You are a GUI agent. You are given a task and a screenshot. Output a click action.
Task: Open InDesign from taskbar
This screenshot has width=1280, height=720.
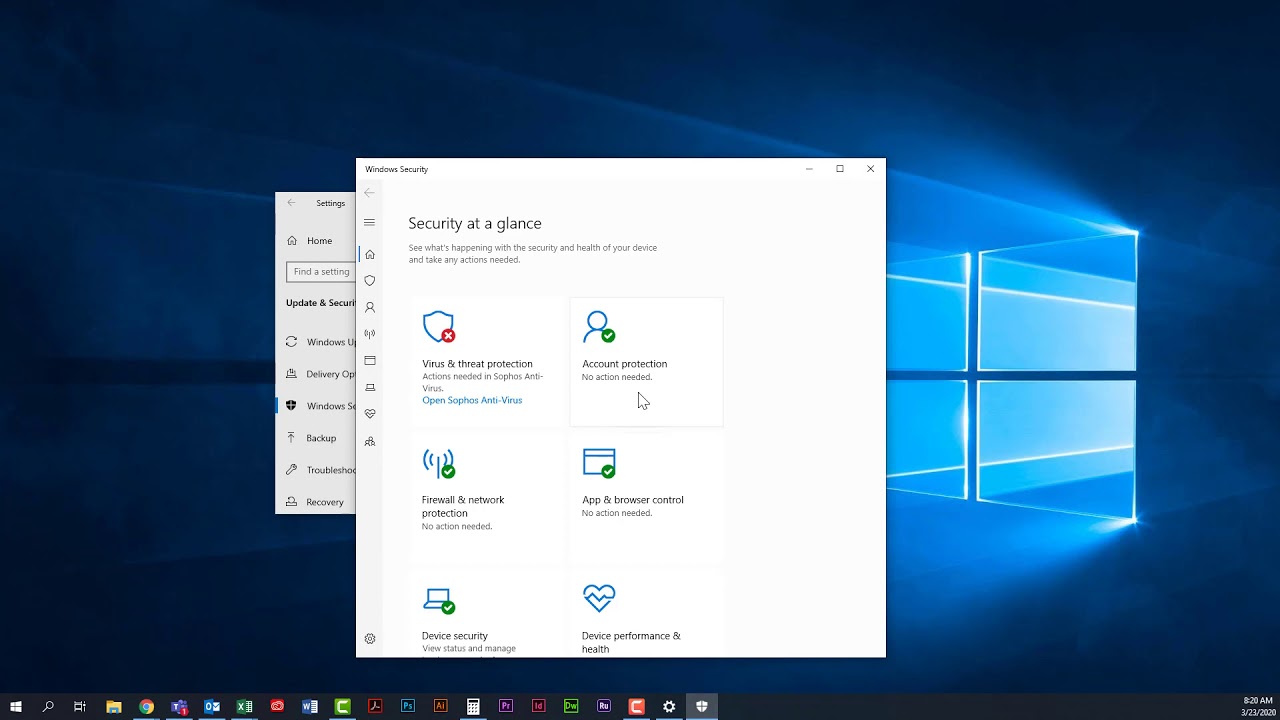click(539, 706)
